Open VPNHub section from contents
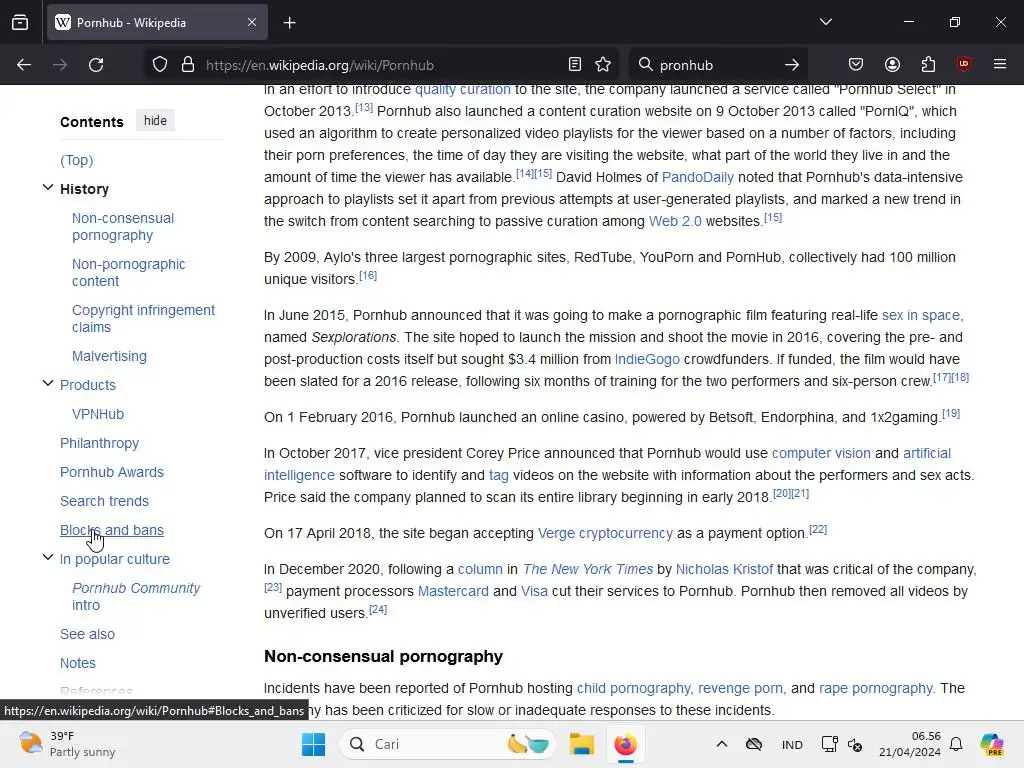 98,414
